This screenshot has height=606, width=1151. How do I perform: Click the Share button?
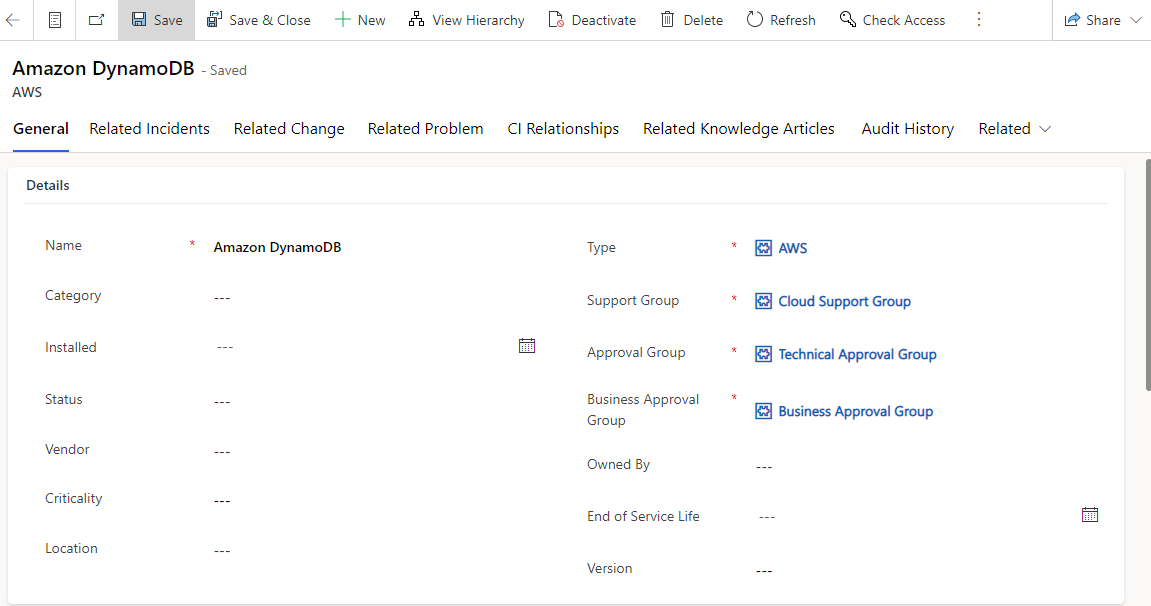pos(1093,20)
